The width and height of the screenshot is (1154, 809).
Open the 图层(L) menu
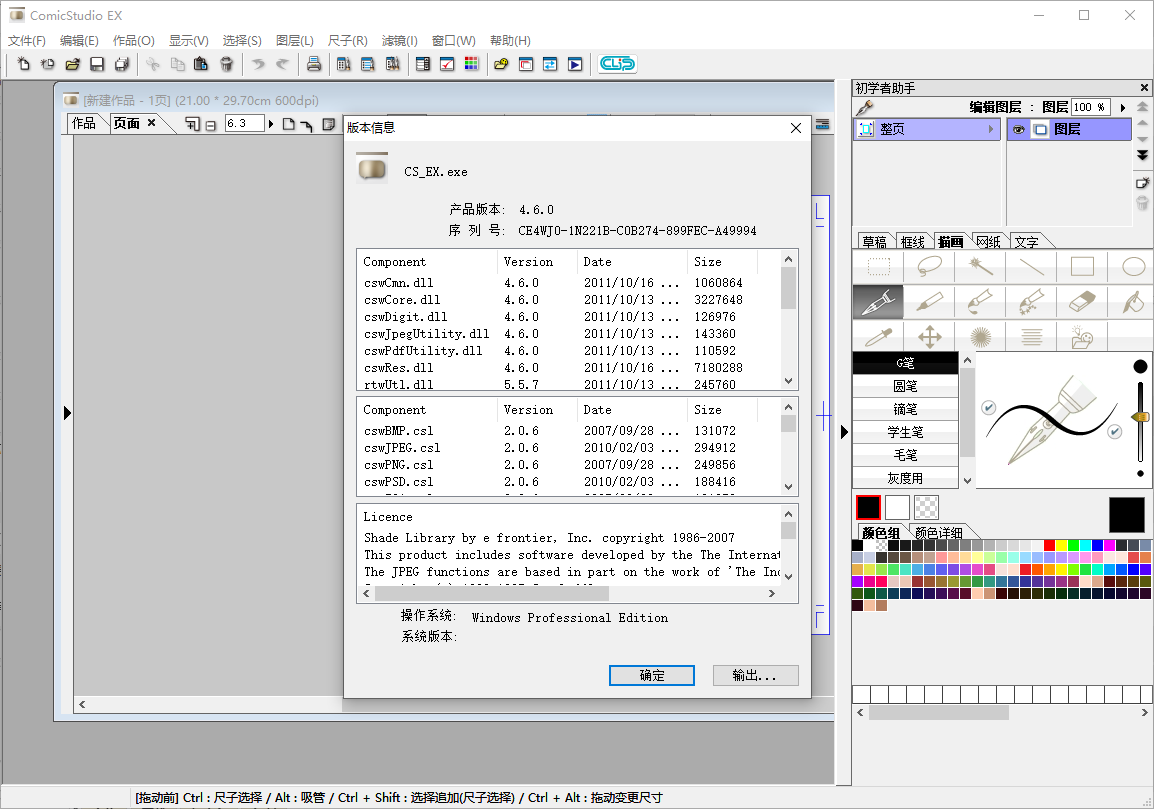[x=294, y=40]
